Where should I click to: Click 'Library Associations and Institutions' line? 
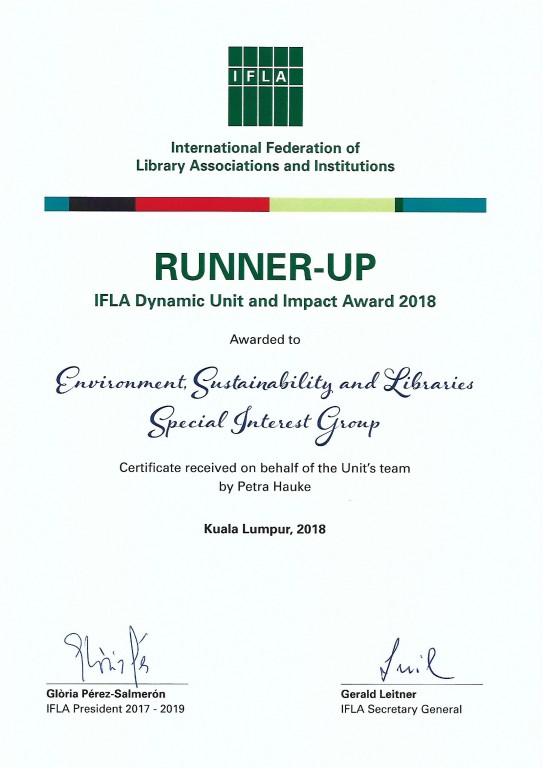click(x=265, y=166)
